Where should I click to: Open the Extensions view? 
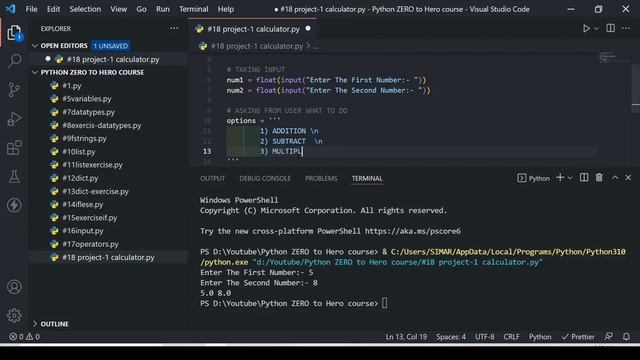pyautogui.click(x=14, y=147)
